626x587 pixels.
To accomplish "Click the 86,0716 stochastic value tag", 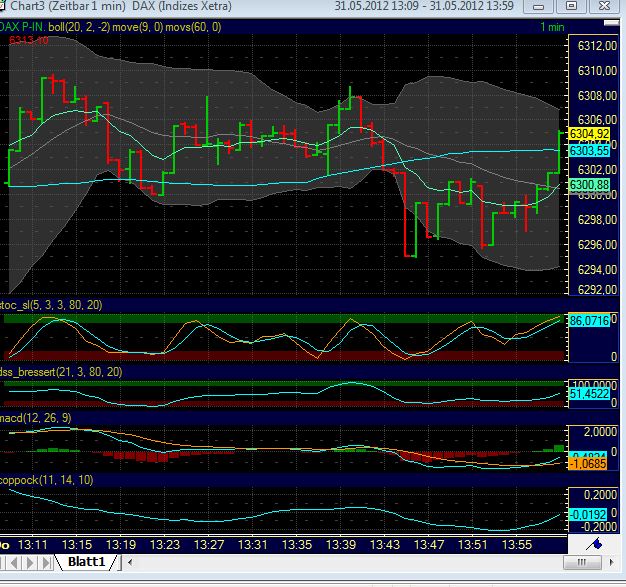I will (589, 320).
